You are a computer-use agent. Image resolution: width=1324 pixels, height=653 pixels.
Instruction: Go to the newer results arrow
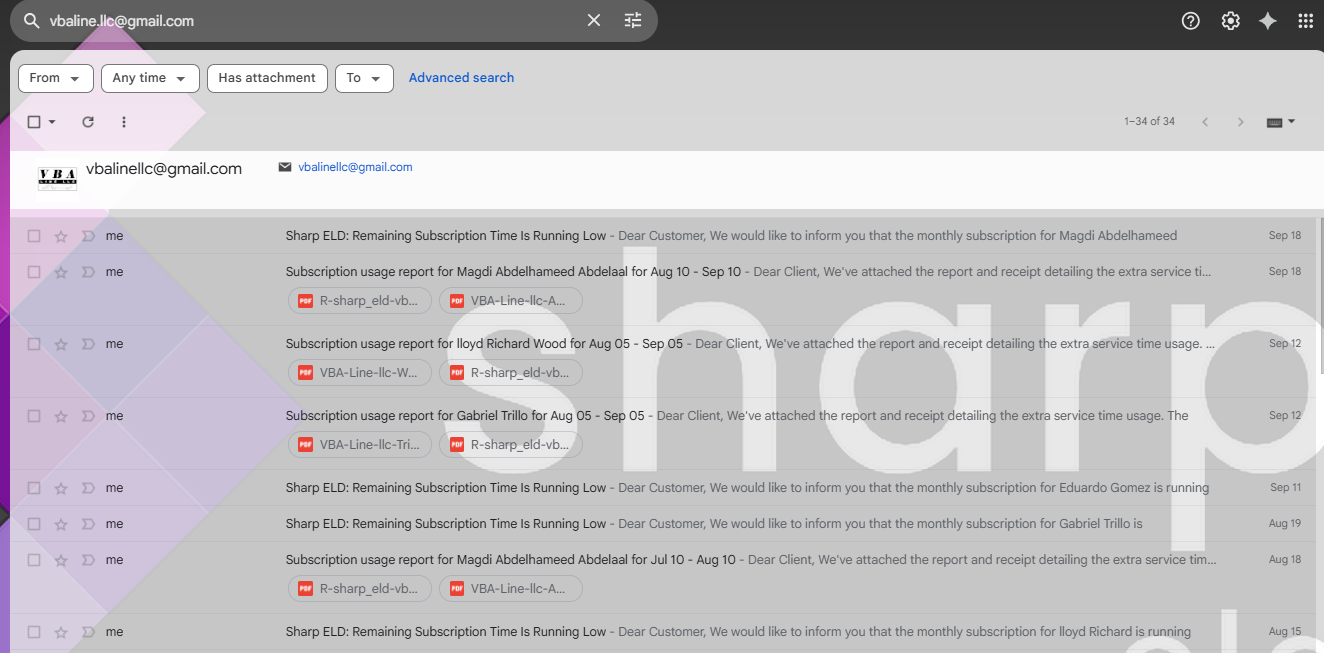tap(1205, 122)
